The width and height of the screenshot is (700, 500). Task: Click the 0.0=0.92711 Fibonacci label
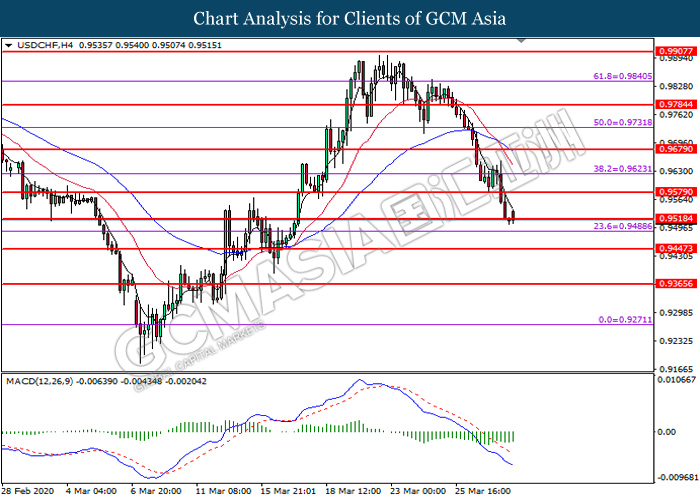click(625, 320)
